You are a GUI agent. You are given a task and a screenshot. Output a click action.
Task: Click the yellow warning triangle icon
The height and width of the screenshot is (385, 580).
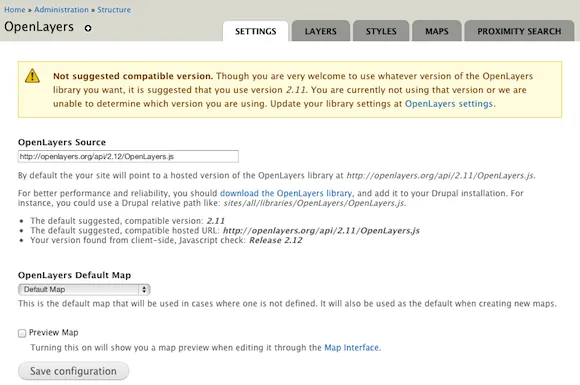point(32,75)
